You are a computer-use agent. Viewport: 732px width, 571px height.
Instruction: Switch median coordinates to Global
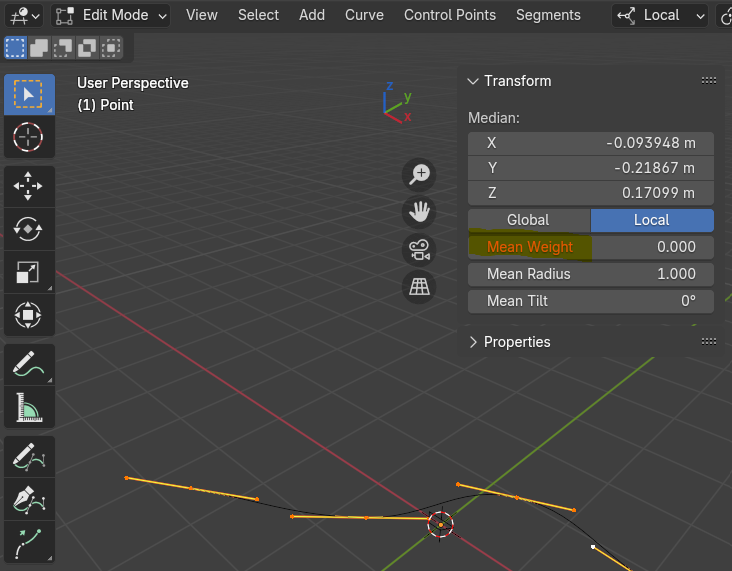point(529,220)
